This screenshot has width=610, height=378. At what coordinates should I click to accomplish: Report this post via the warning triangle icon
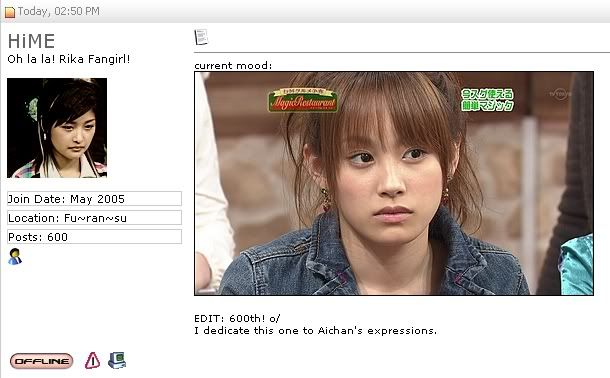[x=92, y=360]
